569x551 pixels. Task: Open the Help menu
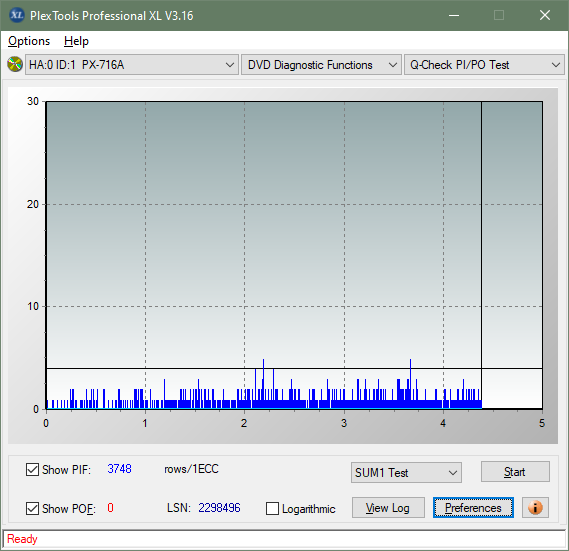(x=76, y=41)
